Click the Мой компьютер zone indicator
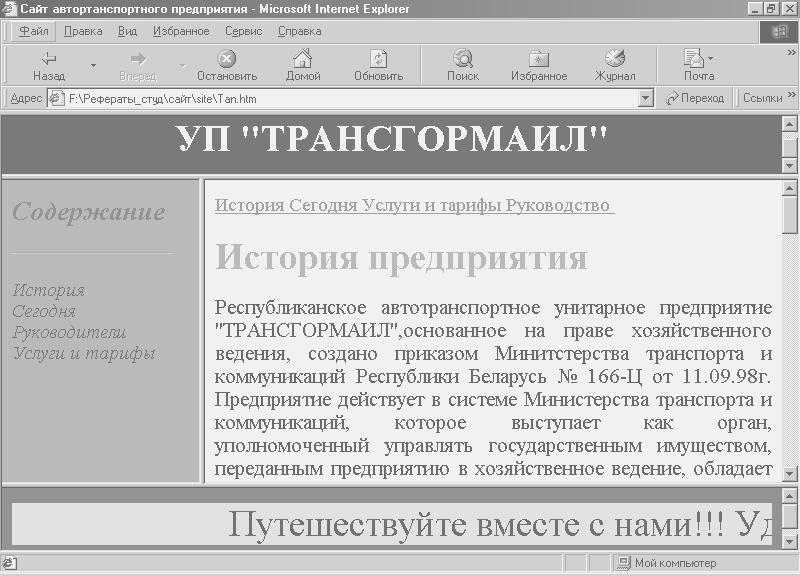This screenshot has width=800, height=576. 666,563
